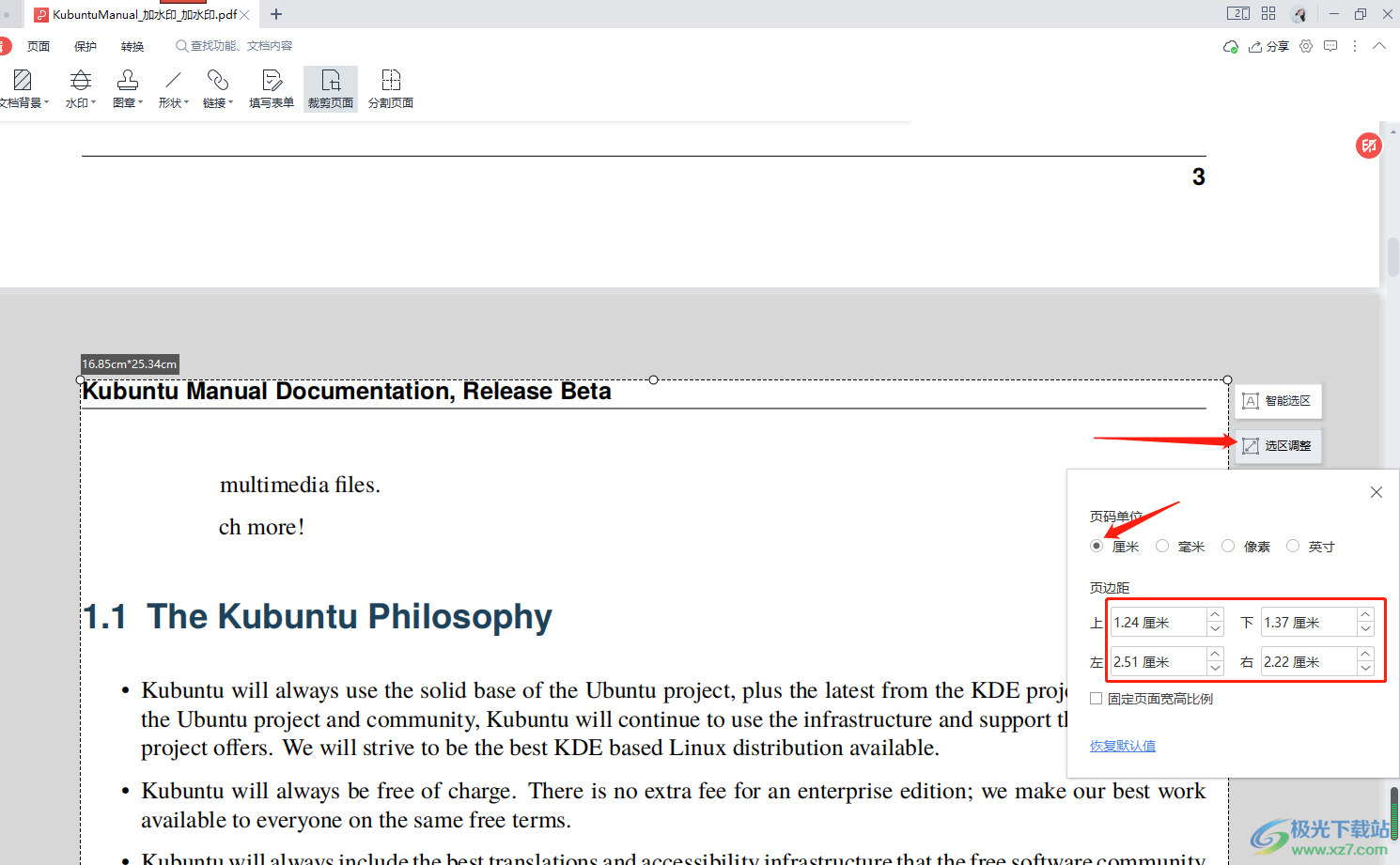Image resolution: width=1400 pixels, height=865 pixels.
Task: Expand the 形状 shape dropdown arrow
Action: 186,102
